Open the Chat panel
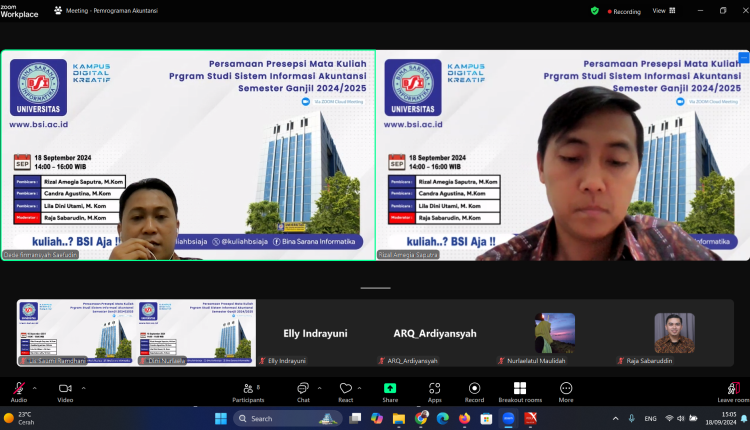 point(303,392)
